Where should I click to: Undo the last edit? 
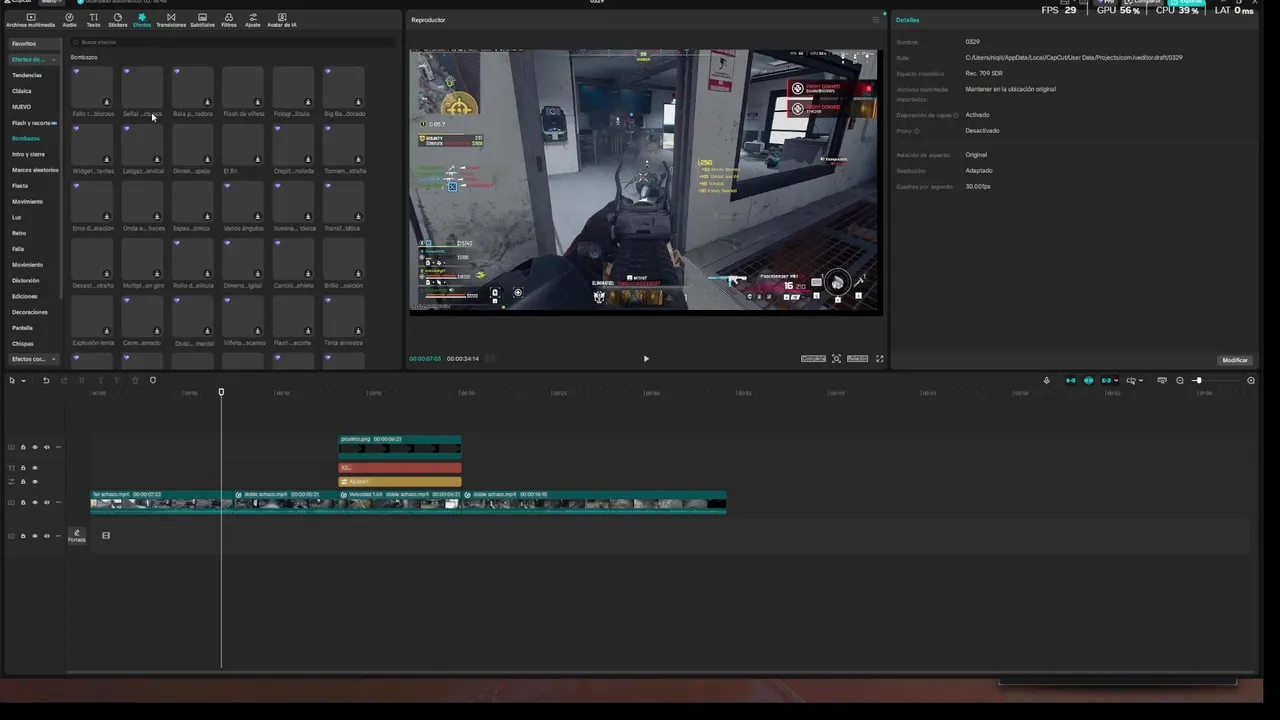click(x=46, y=380)
